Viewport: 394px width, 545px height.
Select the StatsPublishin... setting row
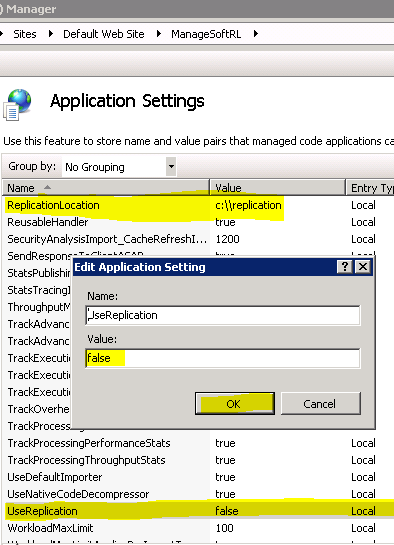pos(38,273)
